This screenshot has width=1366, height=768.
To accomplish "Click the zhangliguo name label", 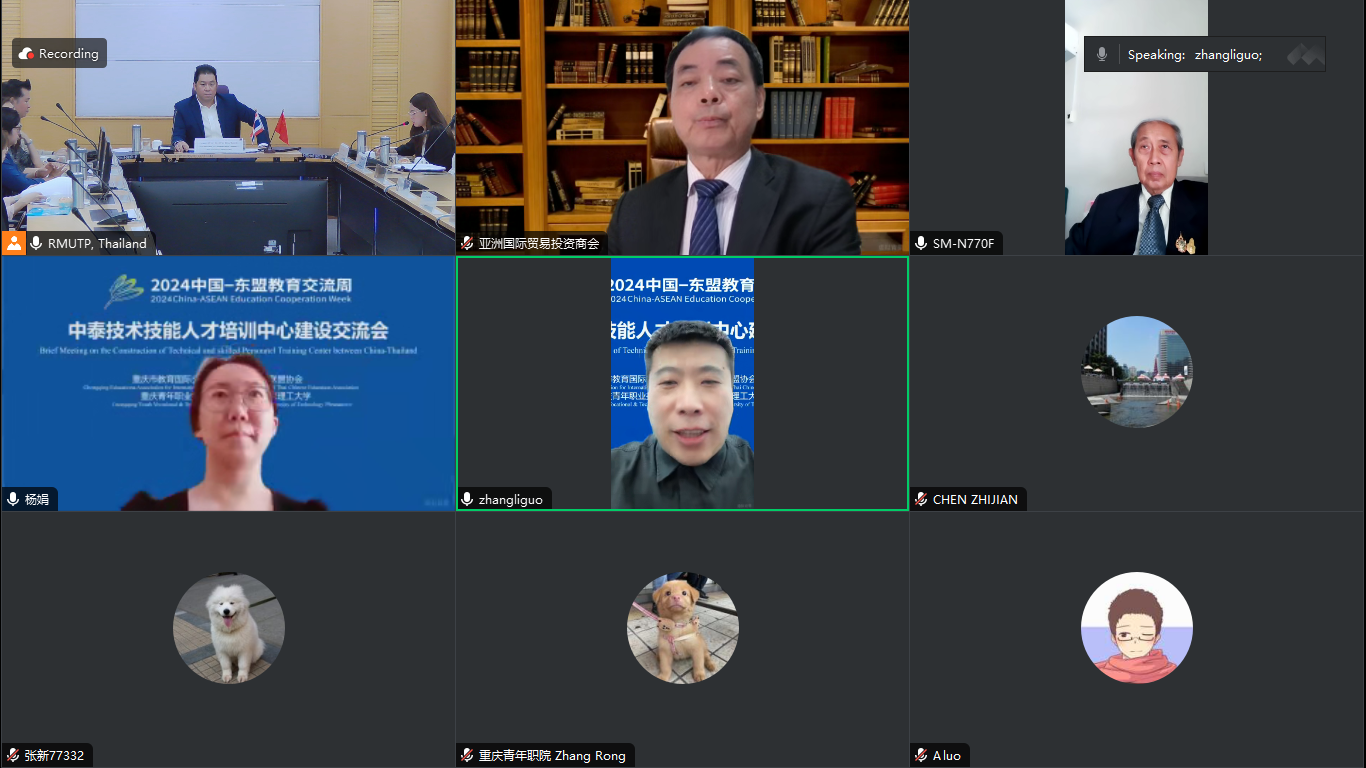I will point(510,499).
